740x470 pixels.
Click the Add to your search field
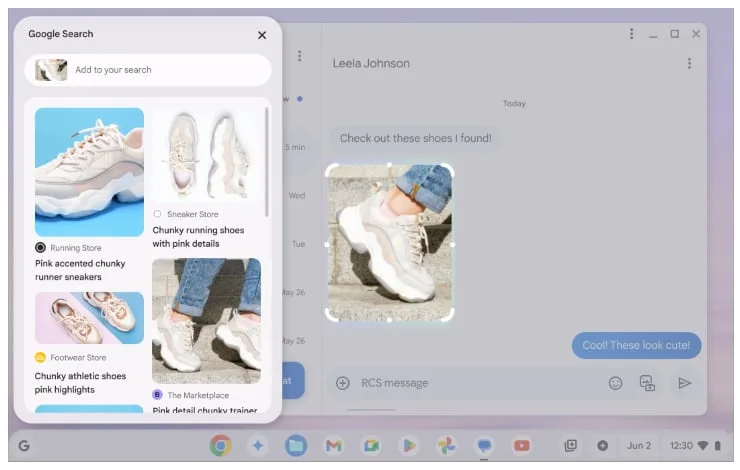[148, 70]
